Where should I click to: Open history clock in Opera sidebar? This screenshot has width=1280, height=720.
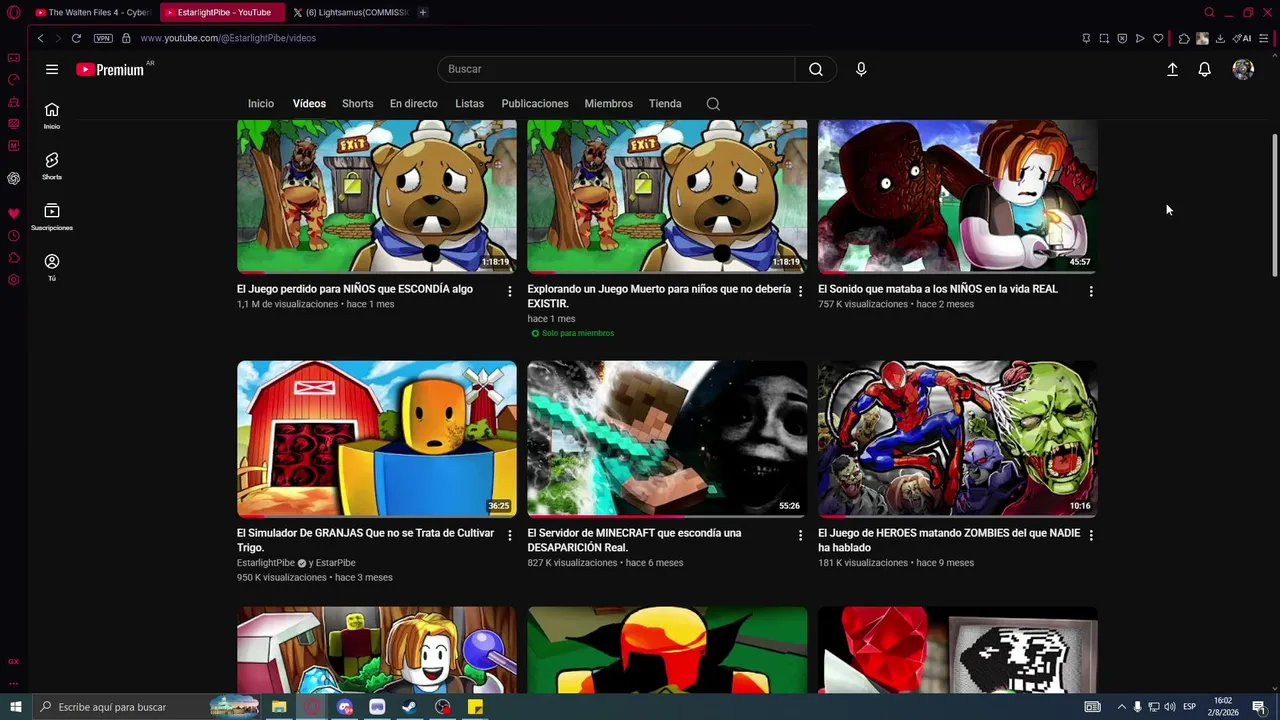point(14,236)
